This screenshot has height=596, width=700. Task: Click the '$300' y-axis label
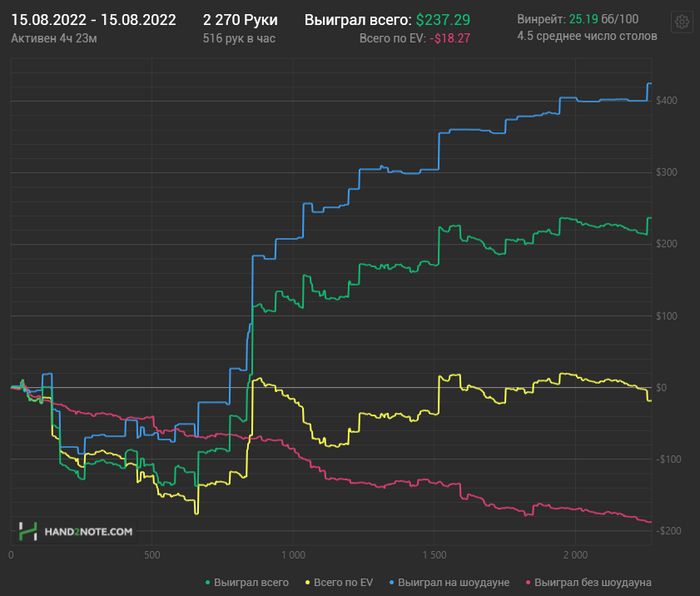pyautogui.click(x=667, y=172)
